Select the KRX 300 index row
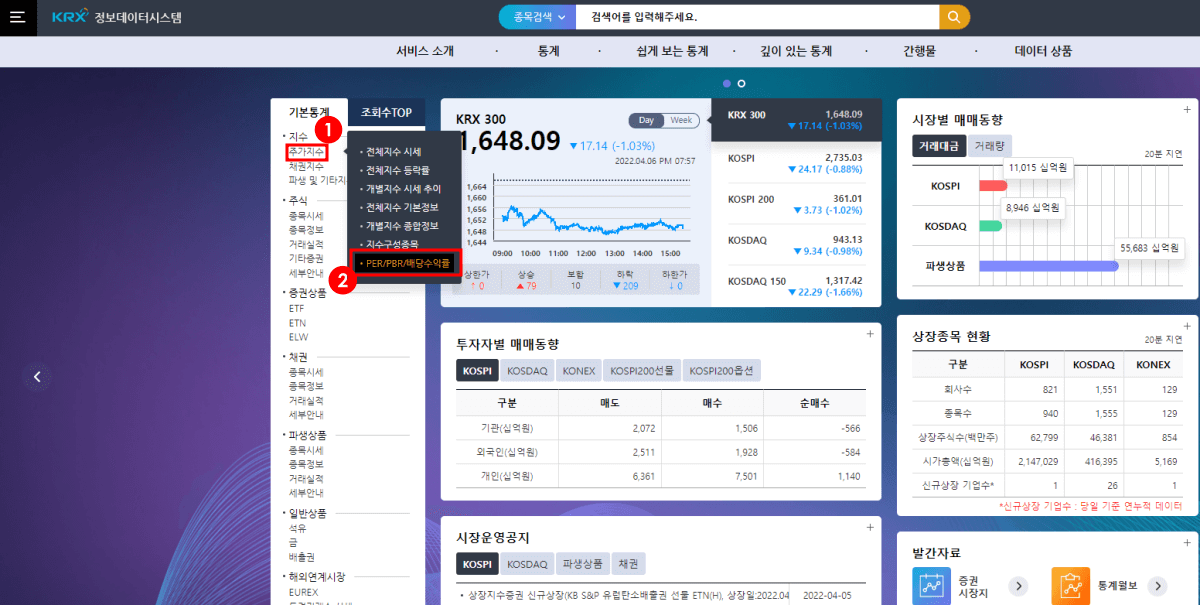This screenshot has width=1200, height=605. [x=796, y=120]
